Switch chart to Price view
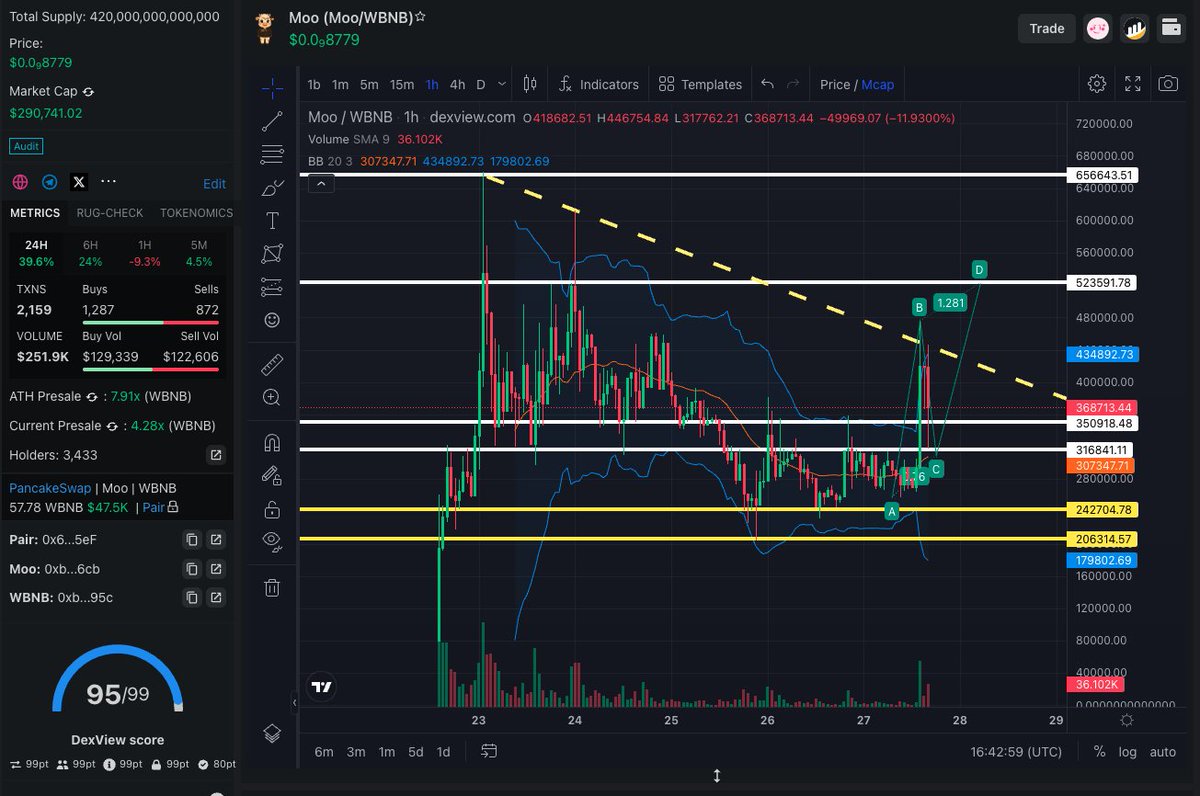The height and width of the screenshot is (796, 1200). [x=835, y=85]
